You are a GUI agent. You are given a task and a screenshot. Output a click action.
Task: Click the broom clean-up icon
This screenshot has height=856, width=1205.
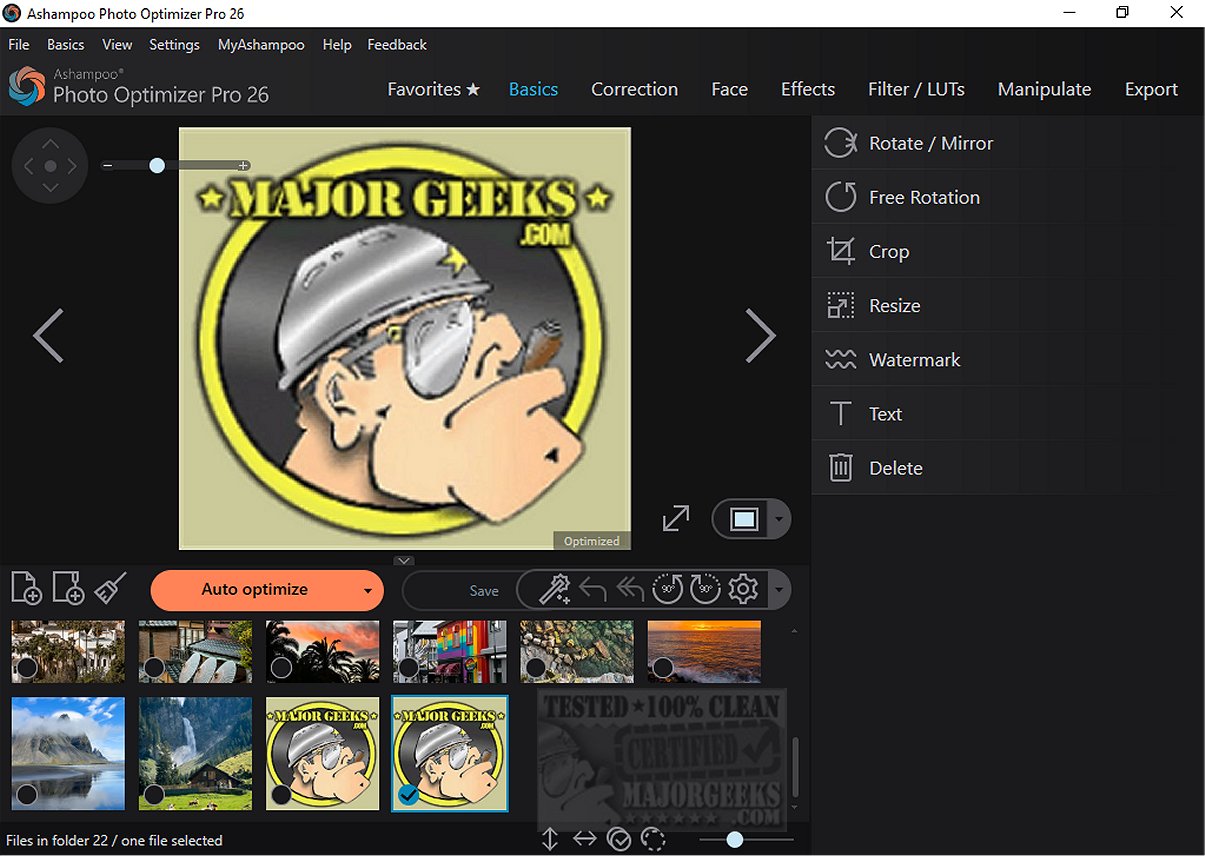coord(110,589)
